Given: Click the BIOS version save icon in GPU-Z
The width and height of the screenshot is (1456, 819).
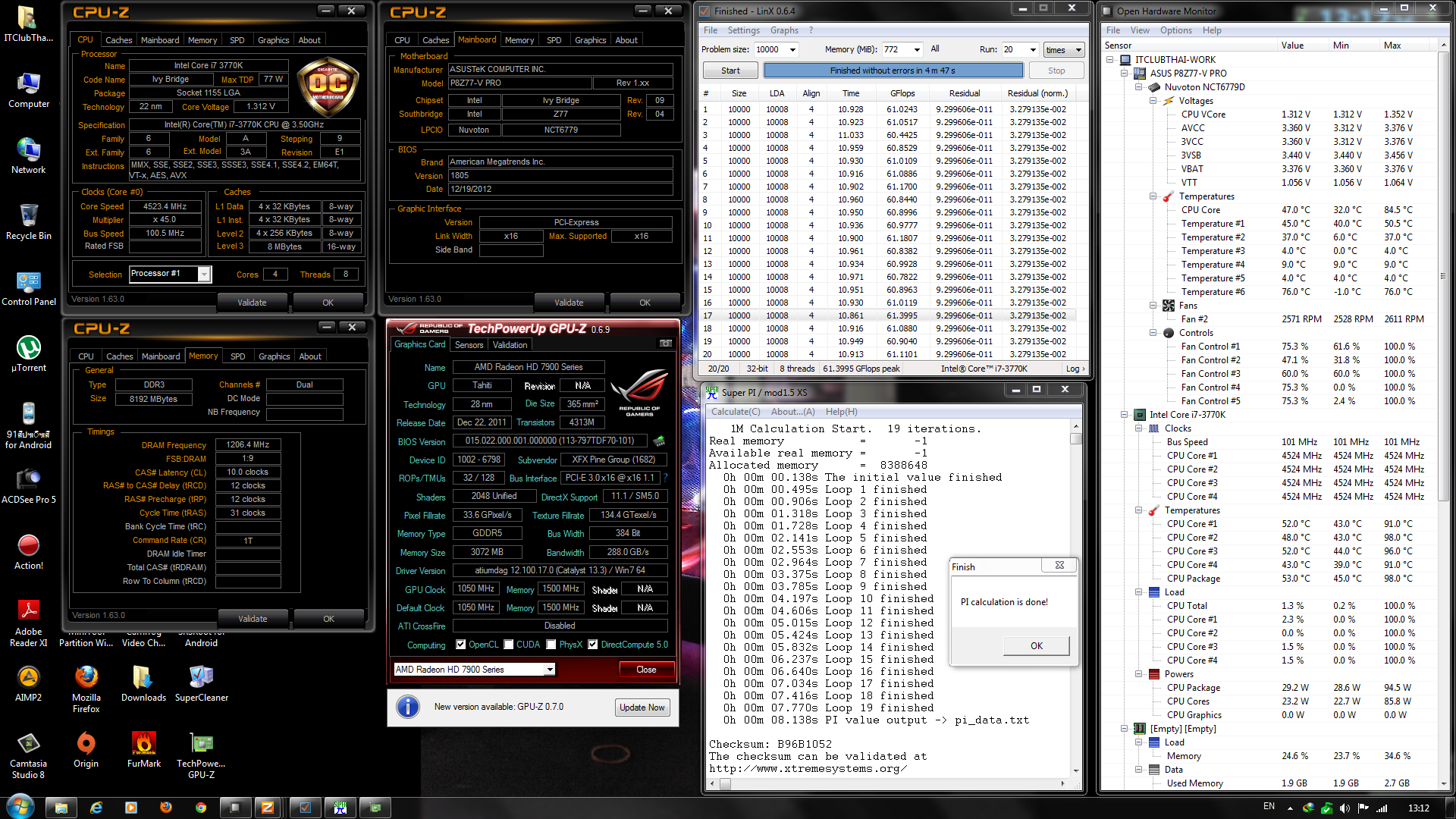Looking at the screenshot, I should (x=659, y=441).
